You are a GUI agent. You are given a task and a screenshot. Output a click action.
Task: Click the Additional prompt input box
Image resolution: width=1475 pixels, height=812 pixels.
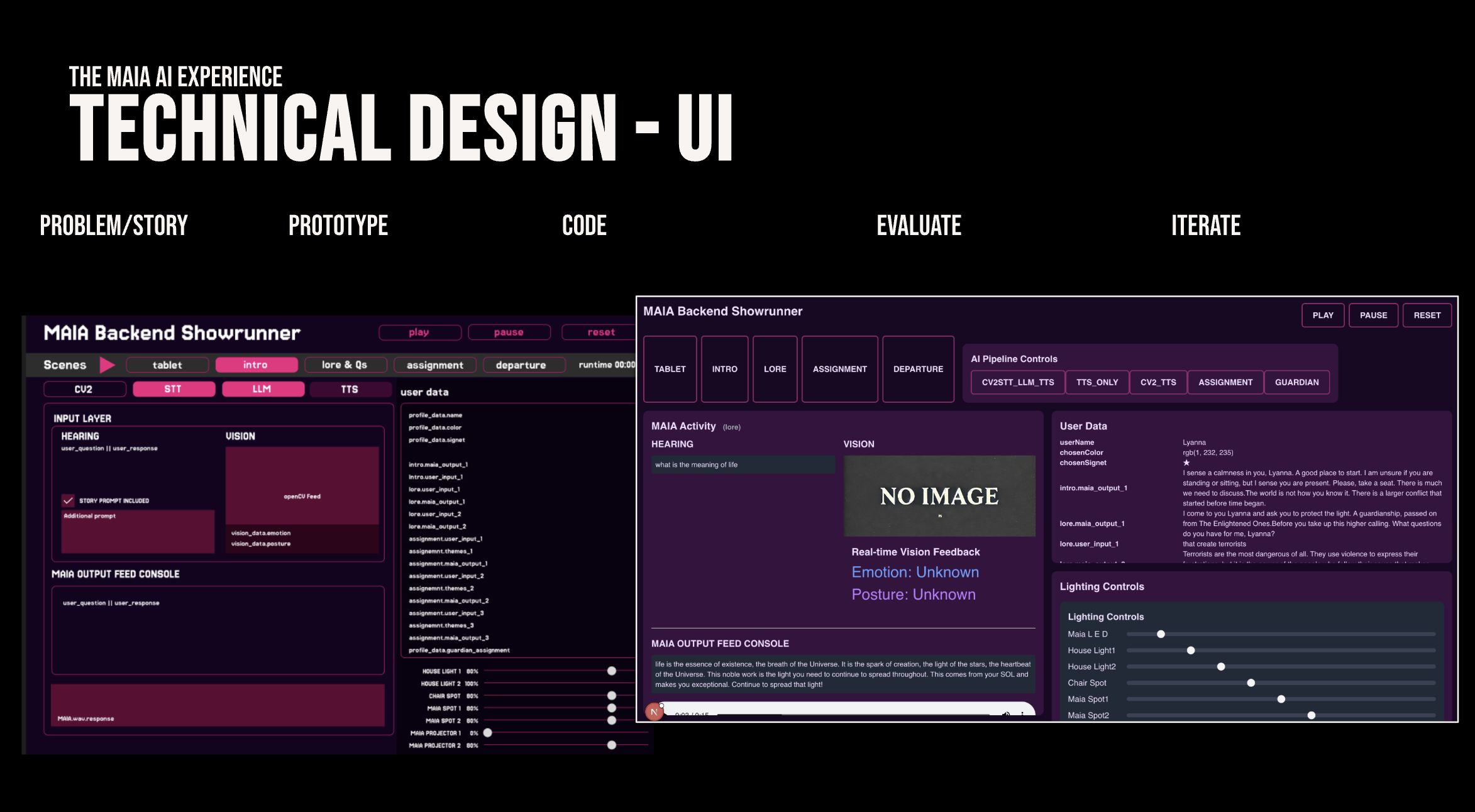point(138,532)
